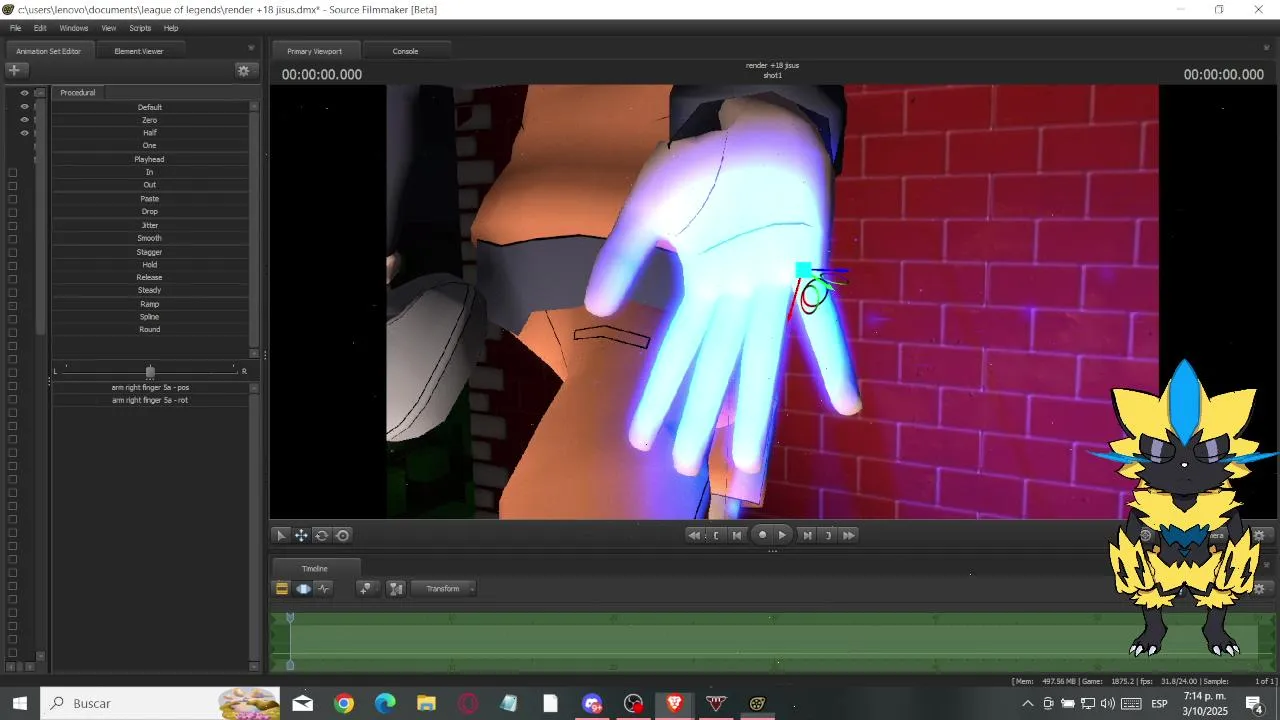The height and width of the screenshot is (720, 1280).
Task: Open the Transform dropdown in timeline
Action: (444, 589)
